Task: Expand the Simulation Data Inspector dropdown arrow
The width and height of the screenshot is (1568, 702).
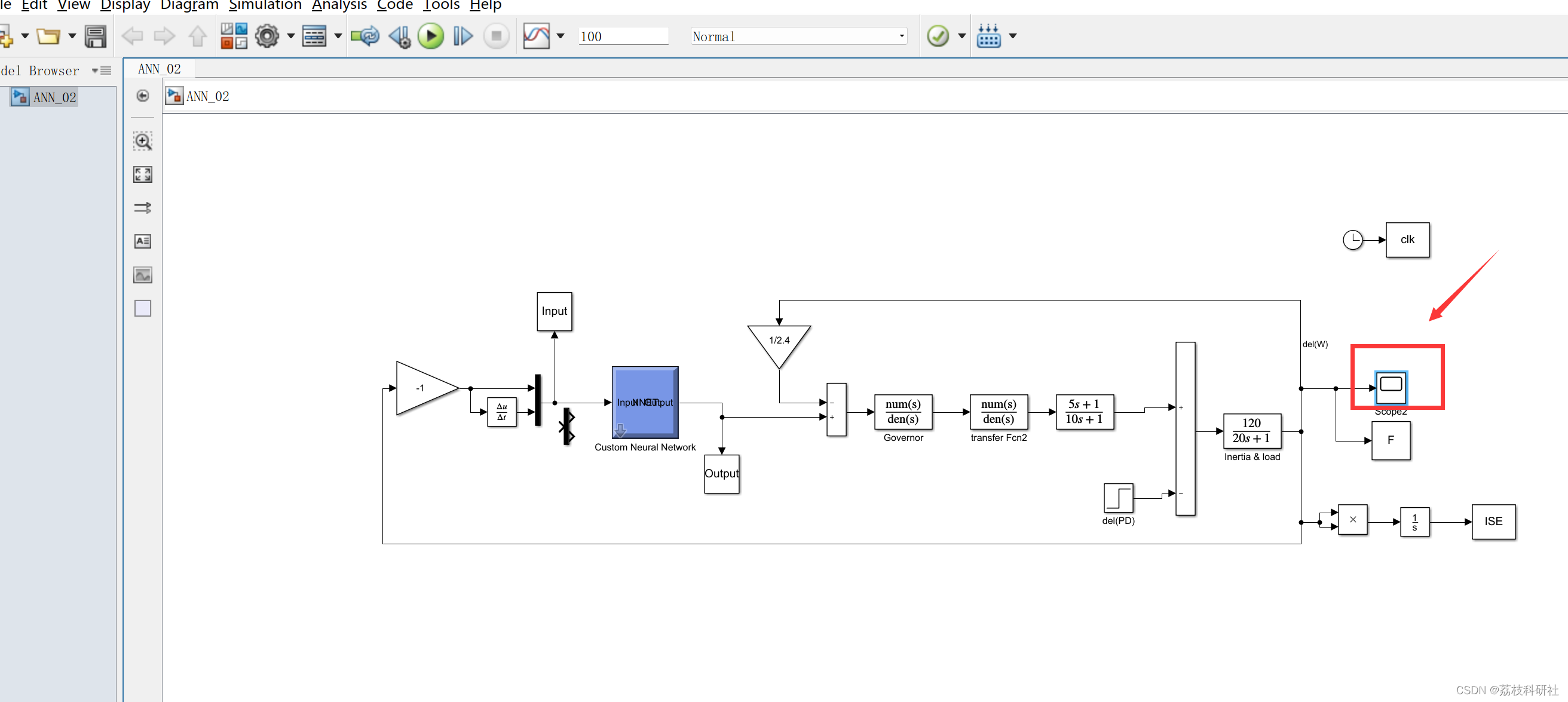Action: click(560, 36)
